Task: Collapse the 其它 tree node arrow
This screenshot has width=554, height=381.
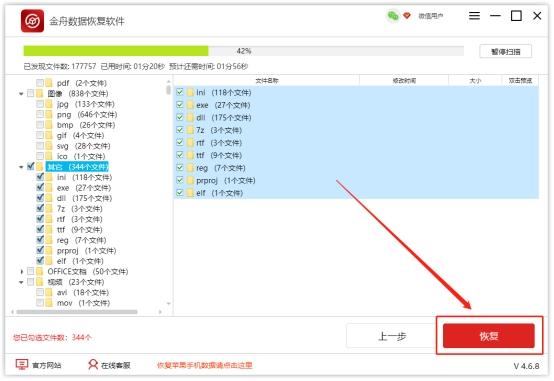Action: tap(21, 167)
